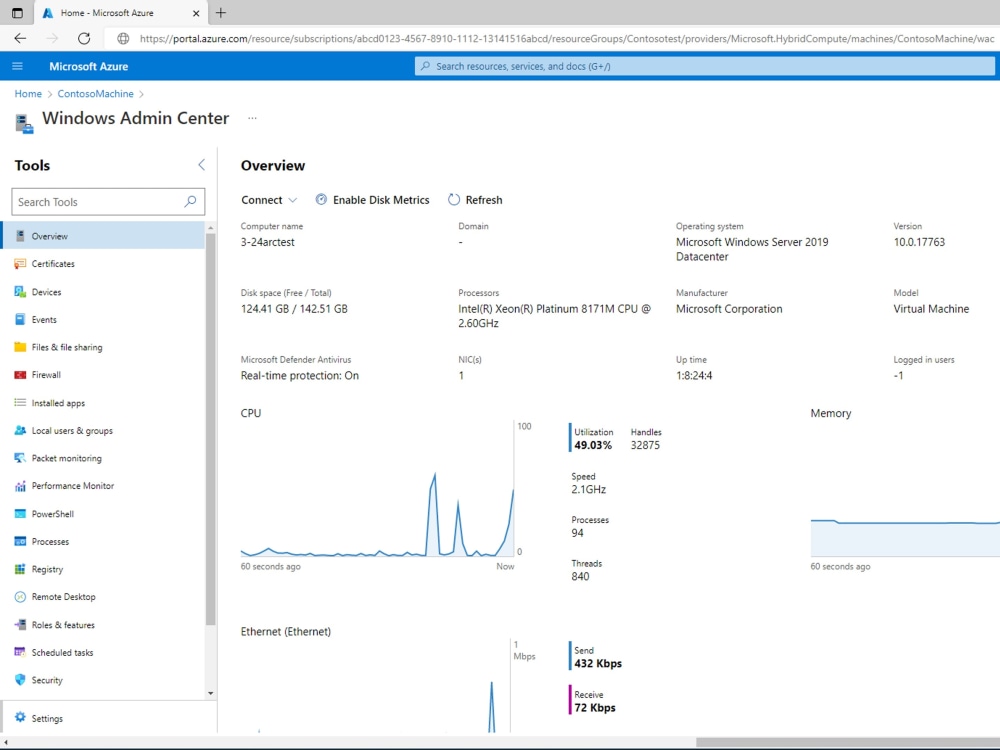This screenshot has width=1000, height=750.
Task: Click the Enable Disk Metrics label
Action: tap(381, 200)
